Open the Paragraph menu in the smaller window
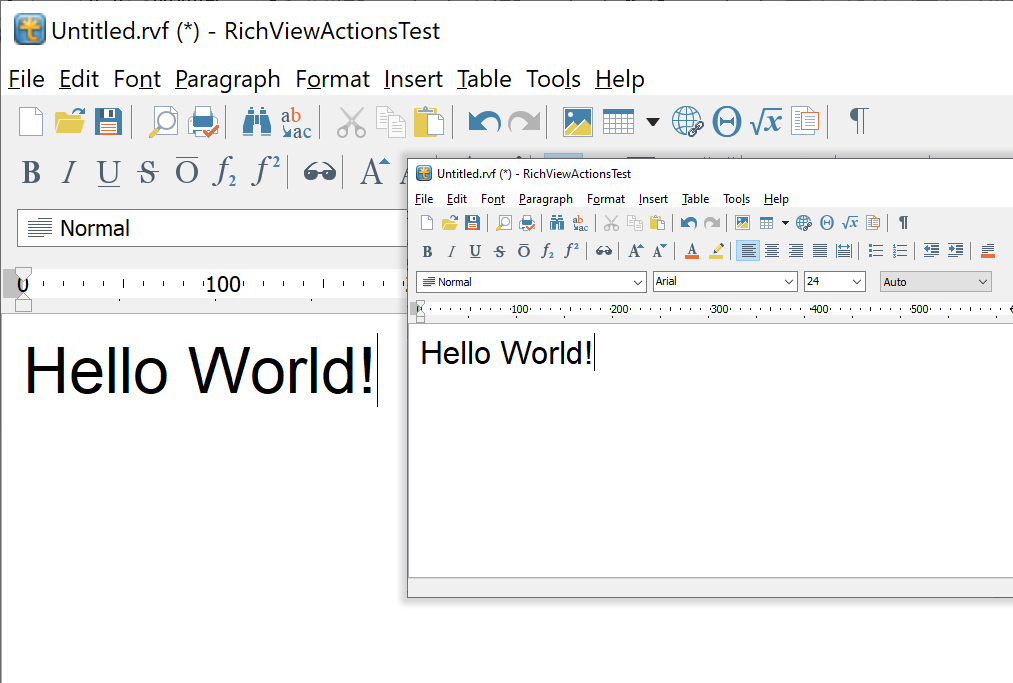Screen dimensions: 1013x683 coord(545,199)
